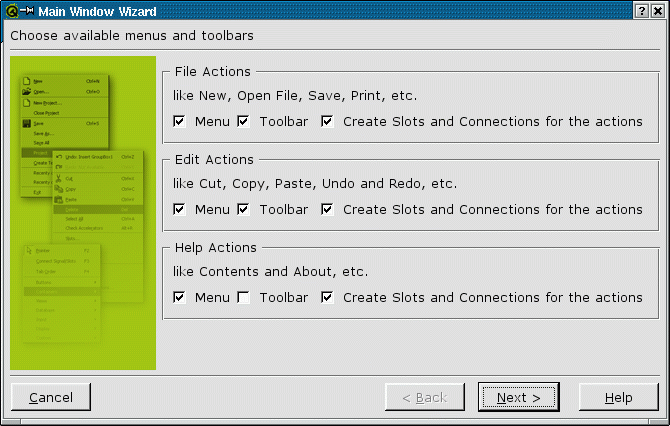Click the File Actions group label
670x426 pixels.
click(x=212, y=72)
